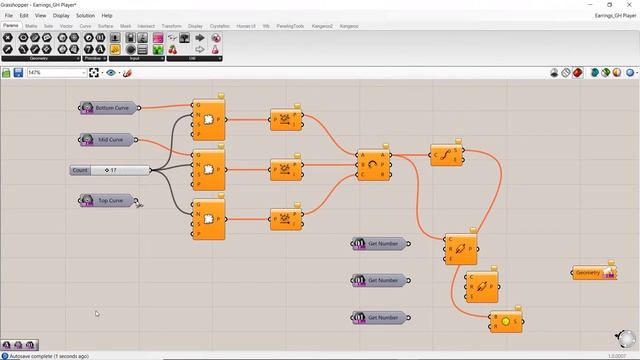
Task: Click the pink Gradient icon in Input group
Action: click(x=158, y=38)
